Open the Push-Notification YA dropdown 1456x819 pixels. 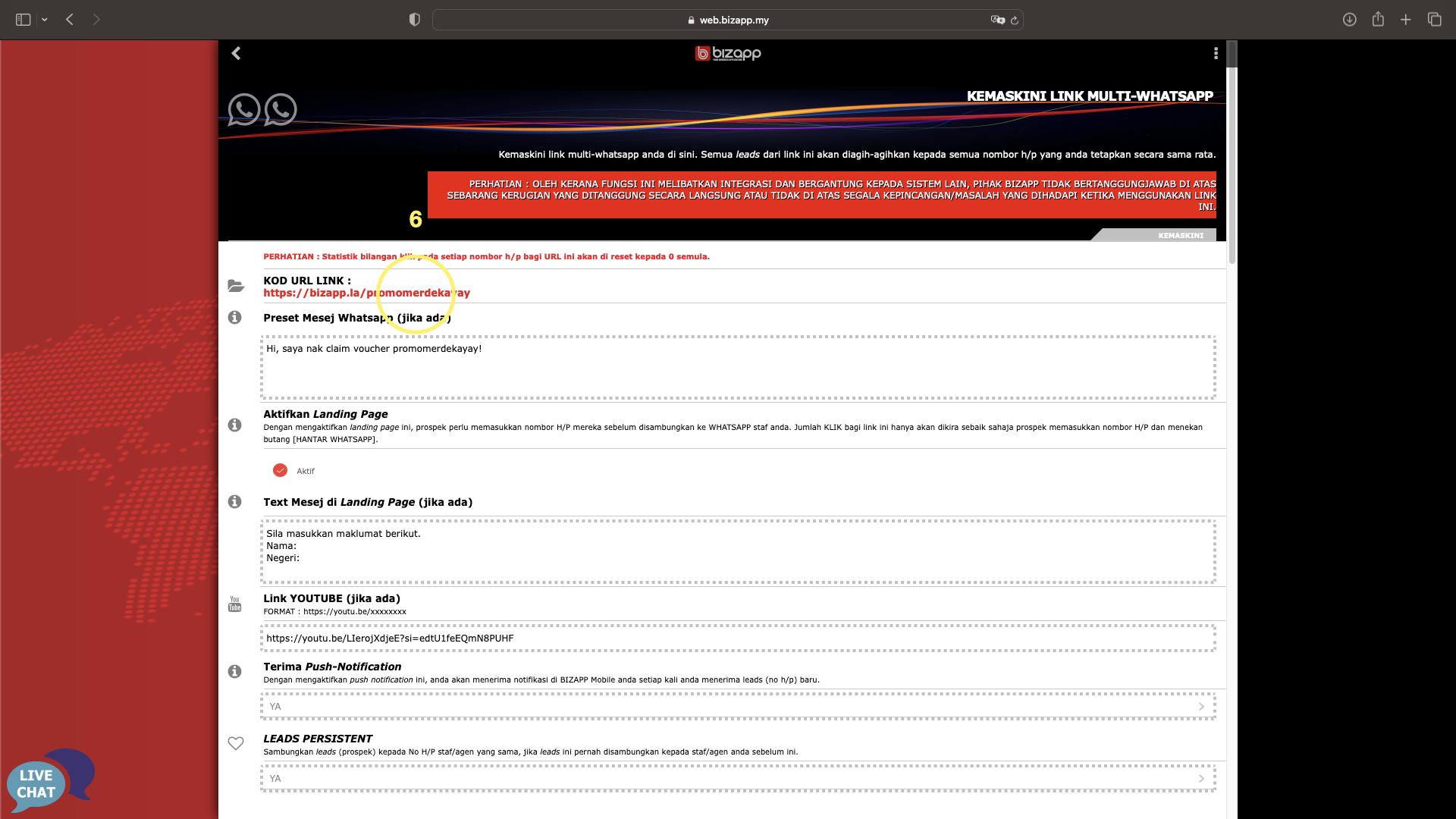pyautogui.click(x=738, y=706)
